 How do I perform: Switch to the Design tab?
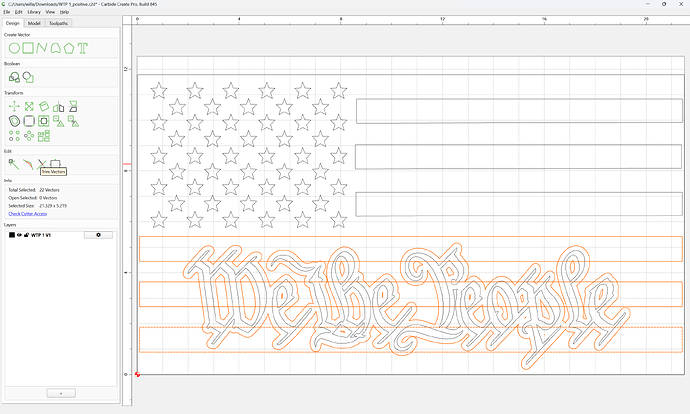point(12,23)
